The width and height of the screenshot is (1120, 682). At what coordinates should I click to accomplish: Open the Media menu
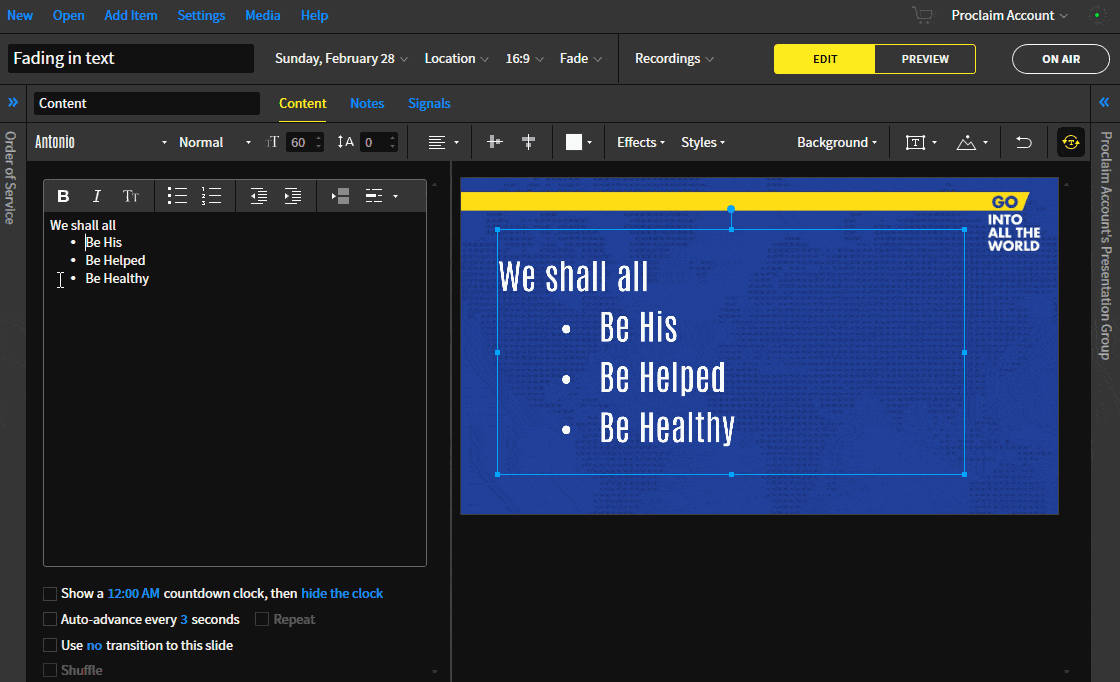262,15
